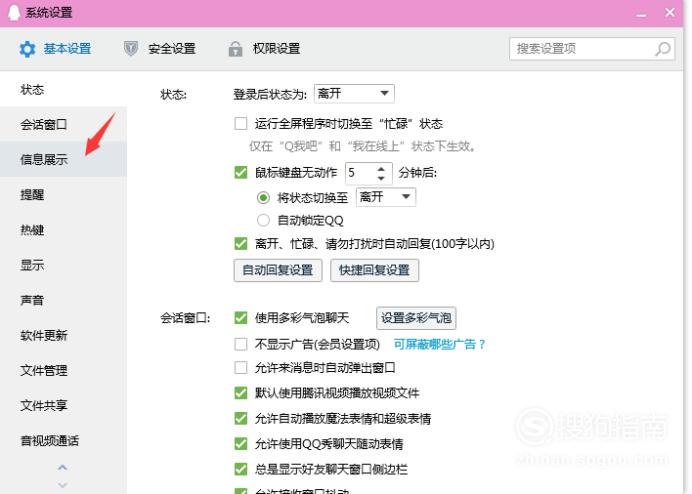Click the sidebar scroll-down chevron

pos(63,485)
